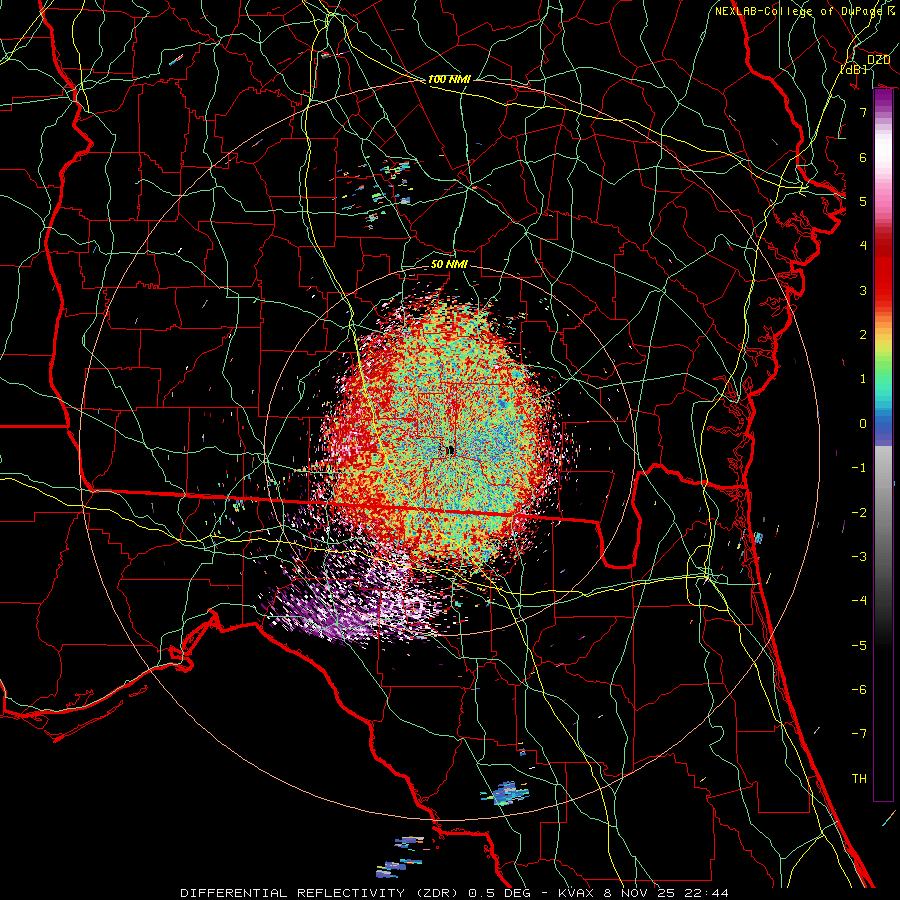900x900 pixels.
Task: Click the "6" value on the color scale
Action: click(863, 157)
